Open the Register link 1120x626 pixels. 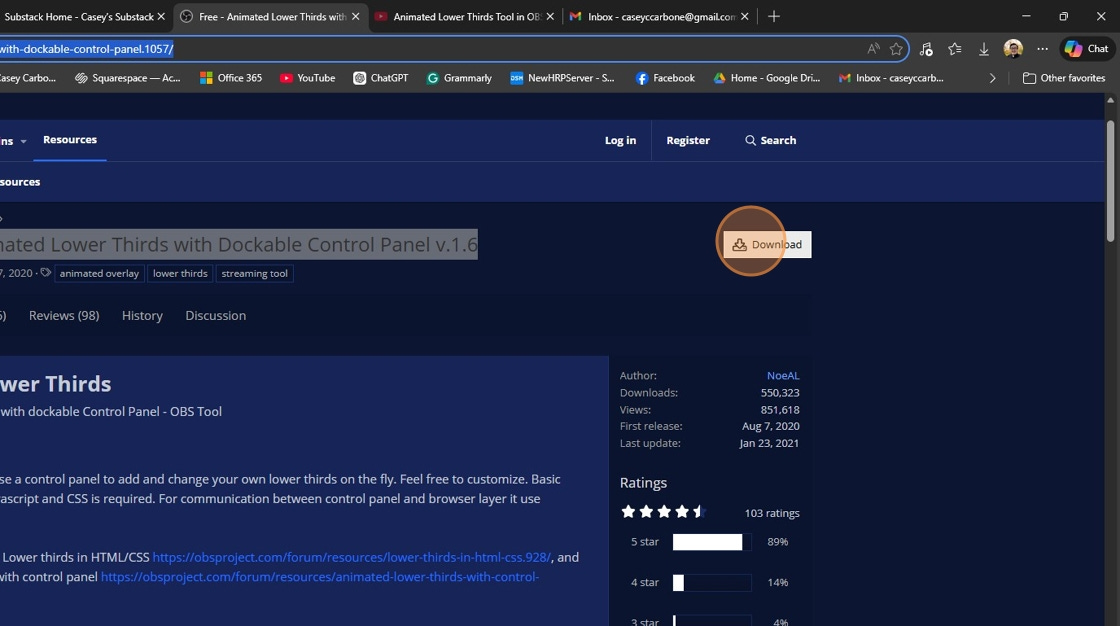(688, 141)
